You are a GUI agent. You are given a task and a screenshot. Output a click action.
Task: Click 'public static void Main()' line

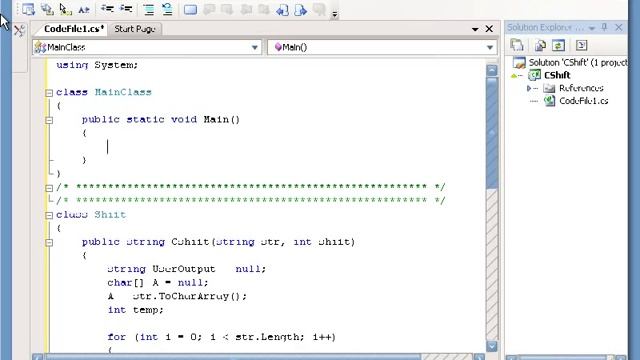click(161, 120)
